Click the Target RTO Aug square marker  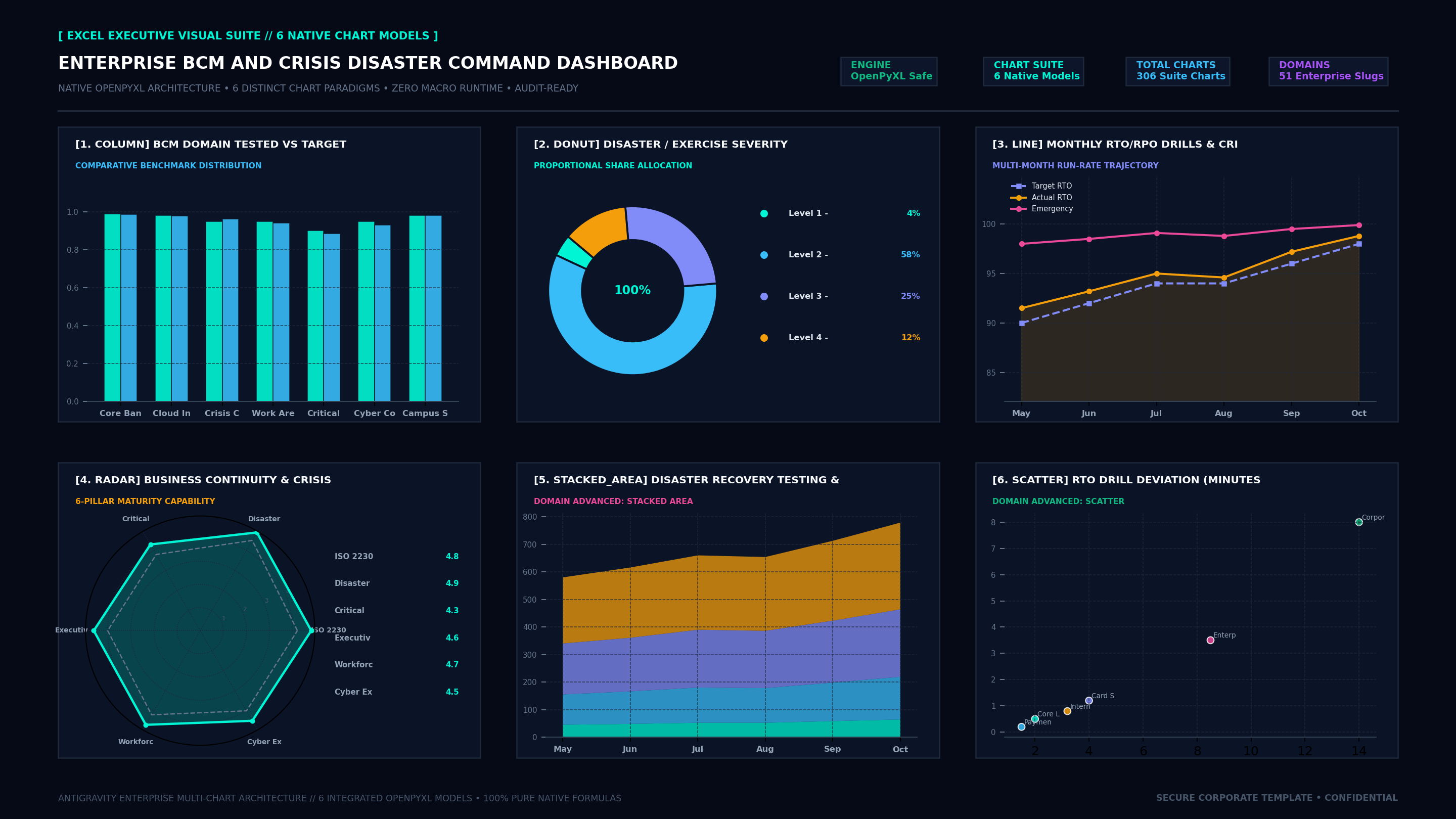pos(1223,284)
